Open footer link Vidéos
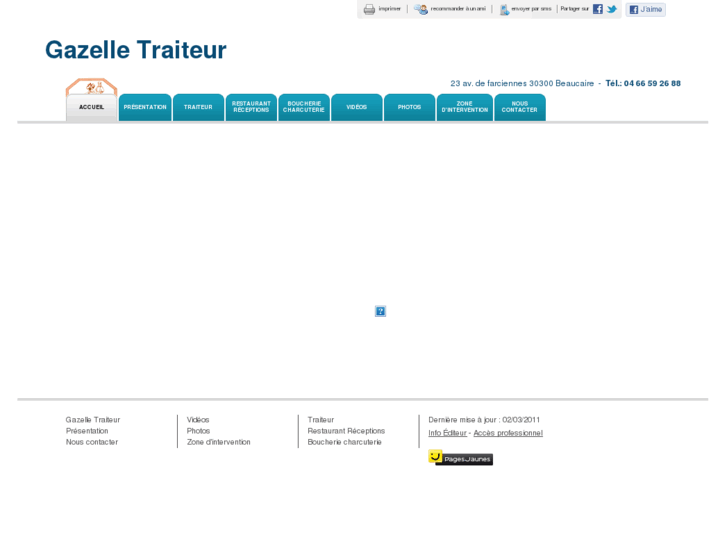 click(x=198, y=420)
